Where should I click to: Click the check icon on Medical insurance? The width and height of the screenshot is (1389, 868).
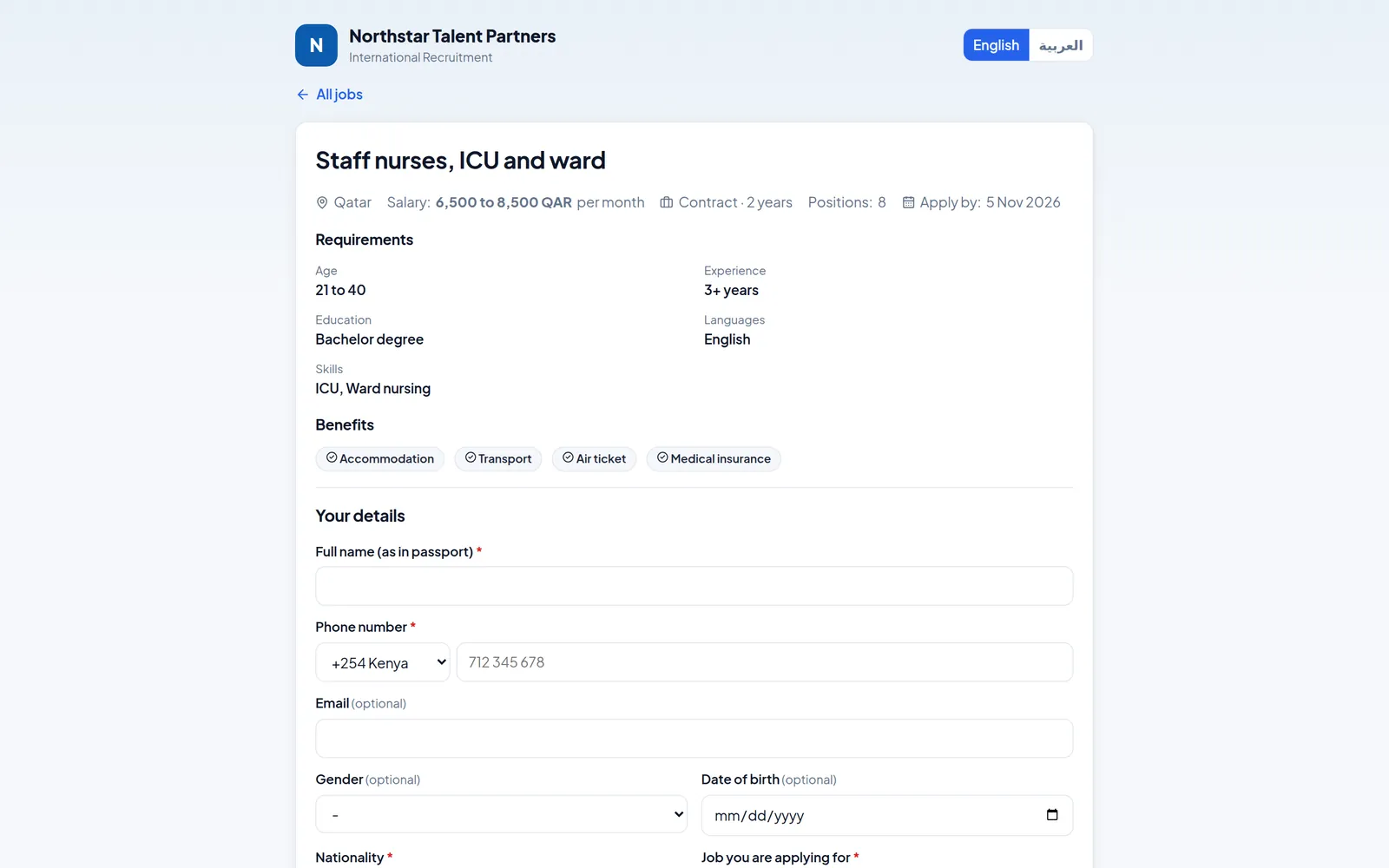pos(662,457)
